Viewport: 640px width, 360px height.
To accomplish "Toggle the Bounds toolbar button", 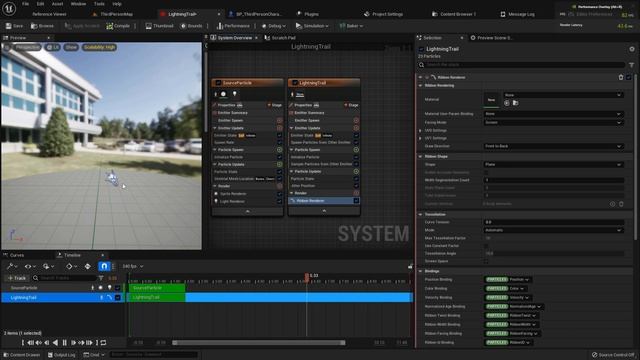I will coord(191,26).
